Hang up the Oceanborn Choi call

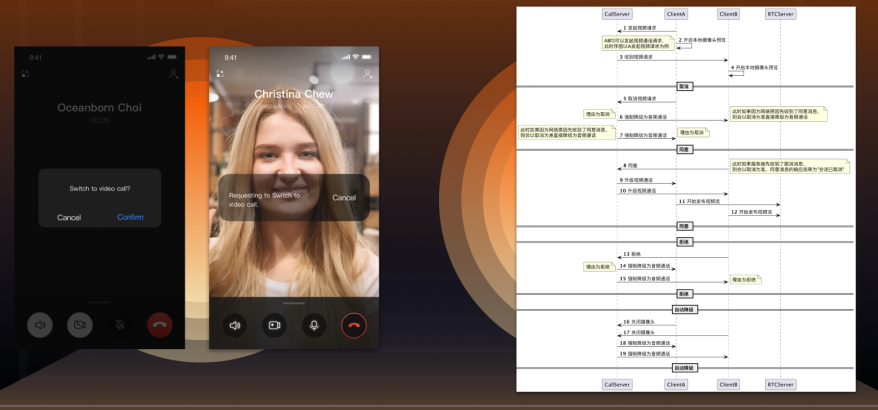click(x=160, y=325)
